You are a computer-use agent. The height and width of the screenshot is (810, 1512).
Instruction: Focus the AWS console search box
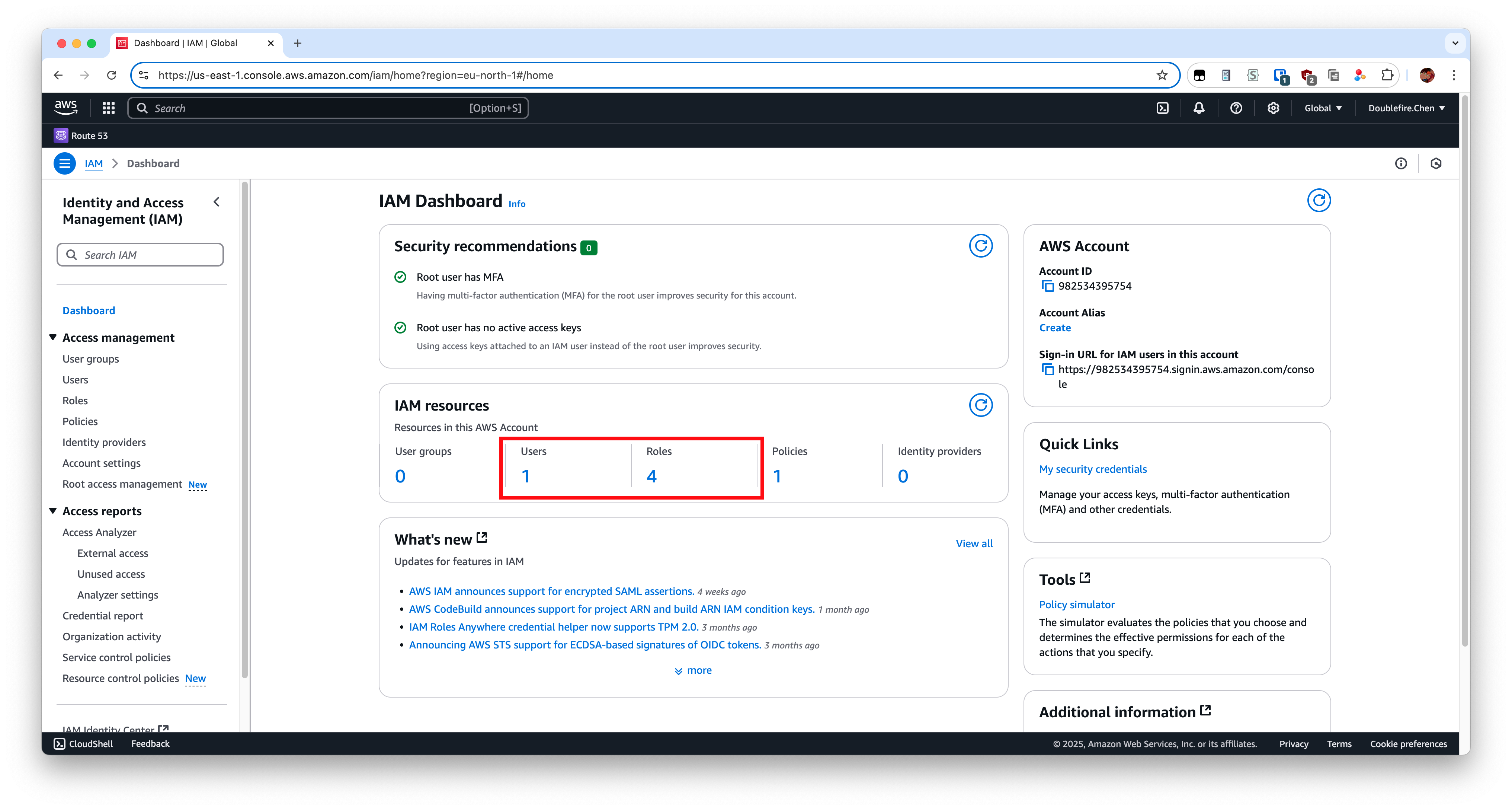pos(328,108)
